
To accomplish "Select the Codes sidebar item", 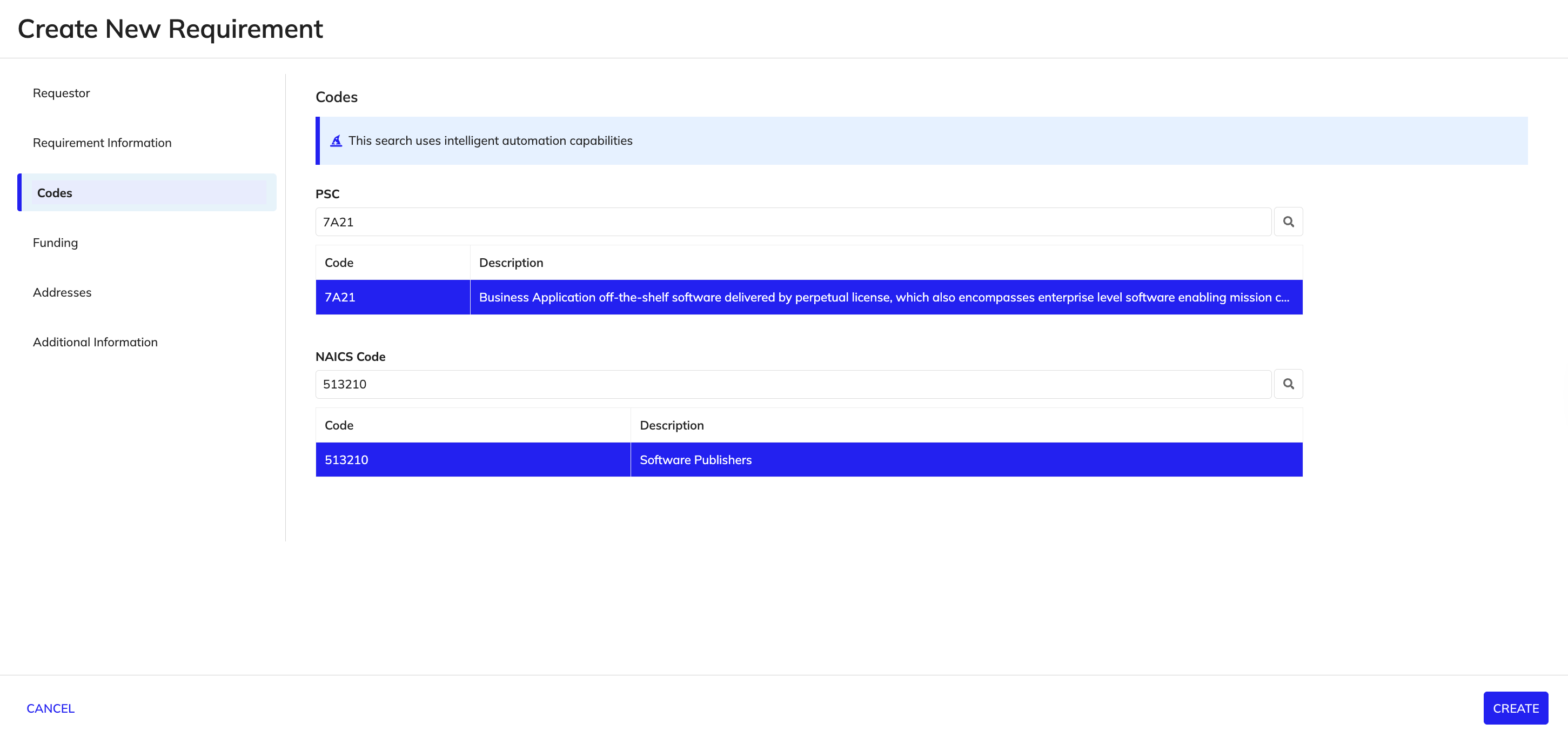I will tap(148, 193).
